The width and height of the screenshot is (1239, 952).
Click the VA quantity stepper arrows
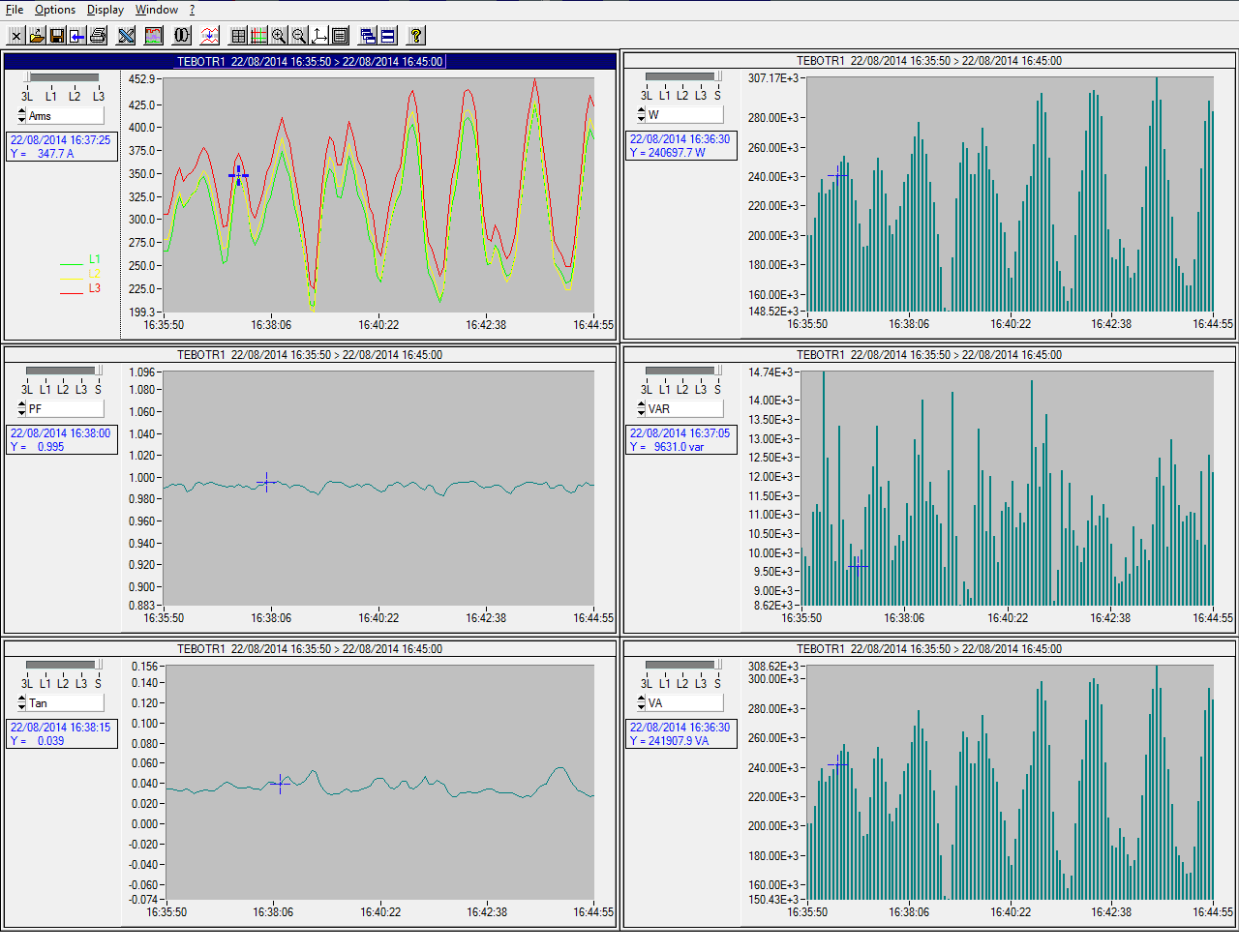641,703
